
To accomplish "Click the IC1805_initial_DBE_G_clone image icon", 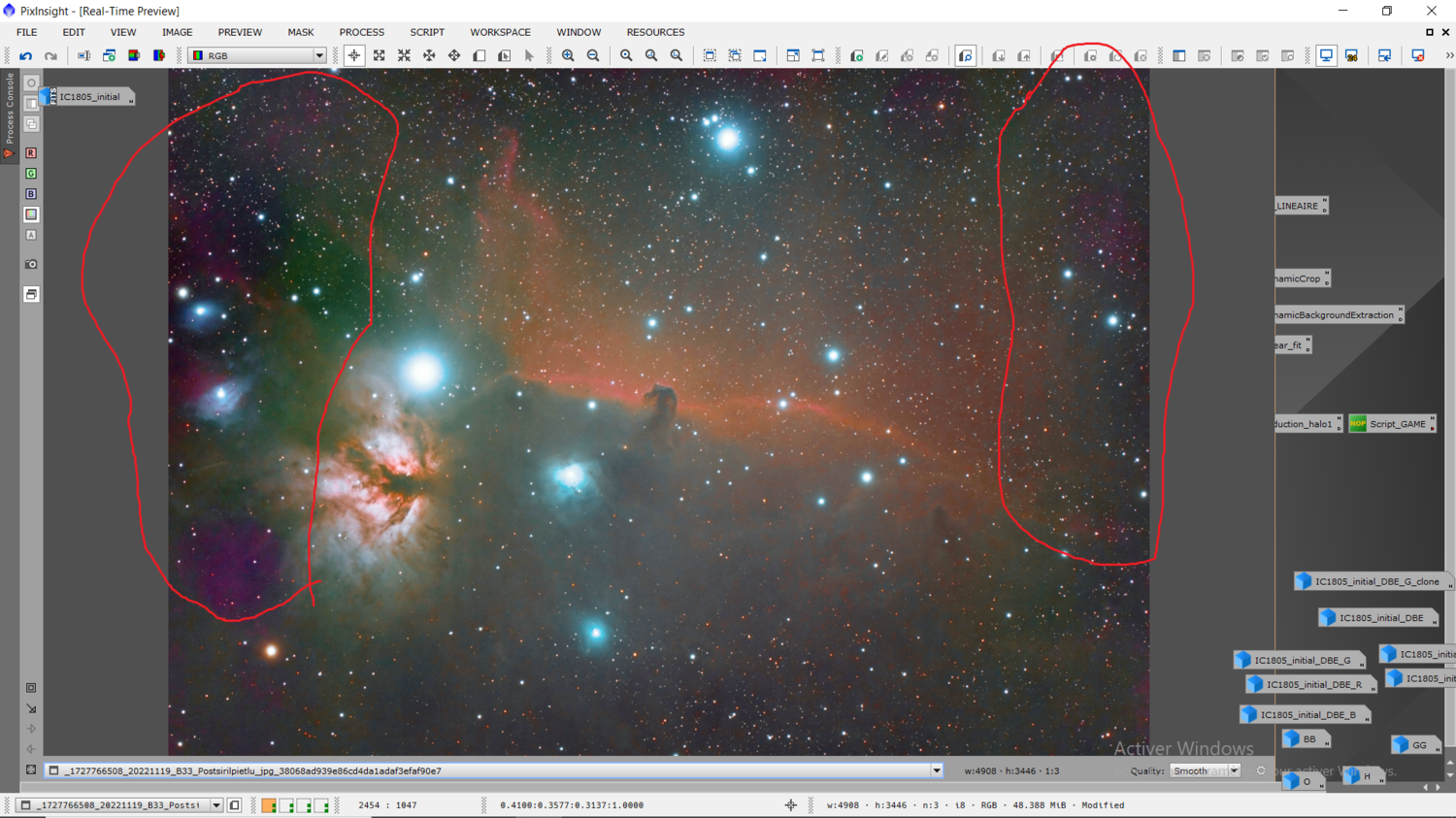I will pos(1373,581).
